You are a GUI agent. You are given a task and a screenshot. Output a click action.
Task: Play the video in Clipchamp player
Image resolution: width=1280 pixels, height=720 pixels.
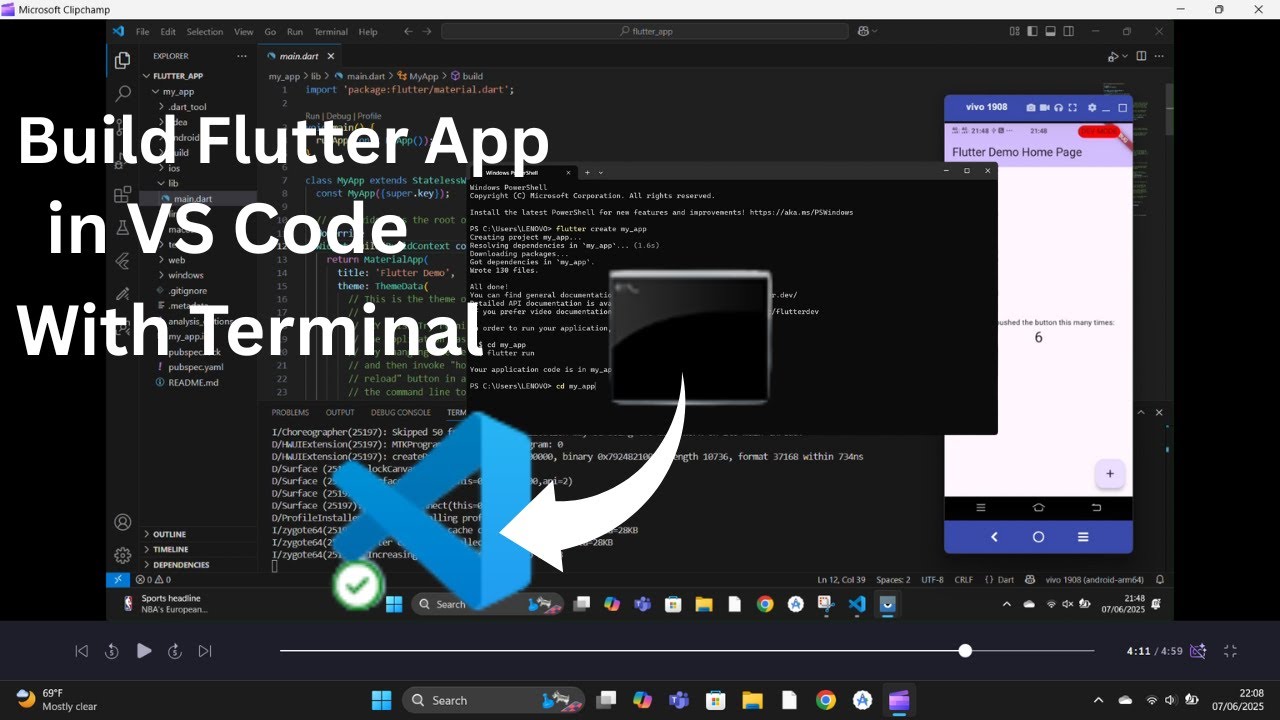coord(144,651)
